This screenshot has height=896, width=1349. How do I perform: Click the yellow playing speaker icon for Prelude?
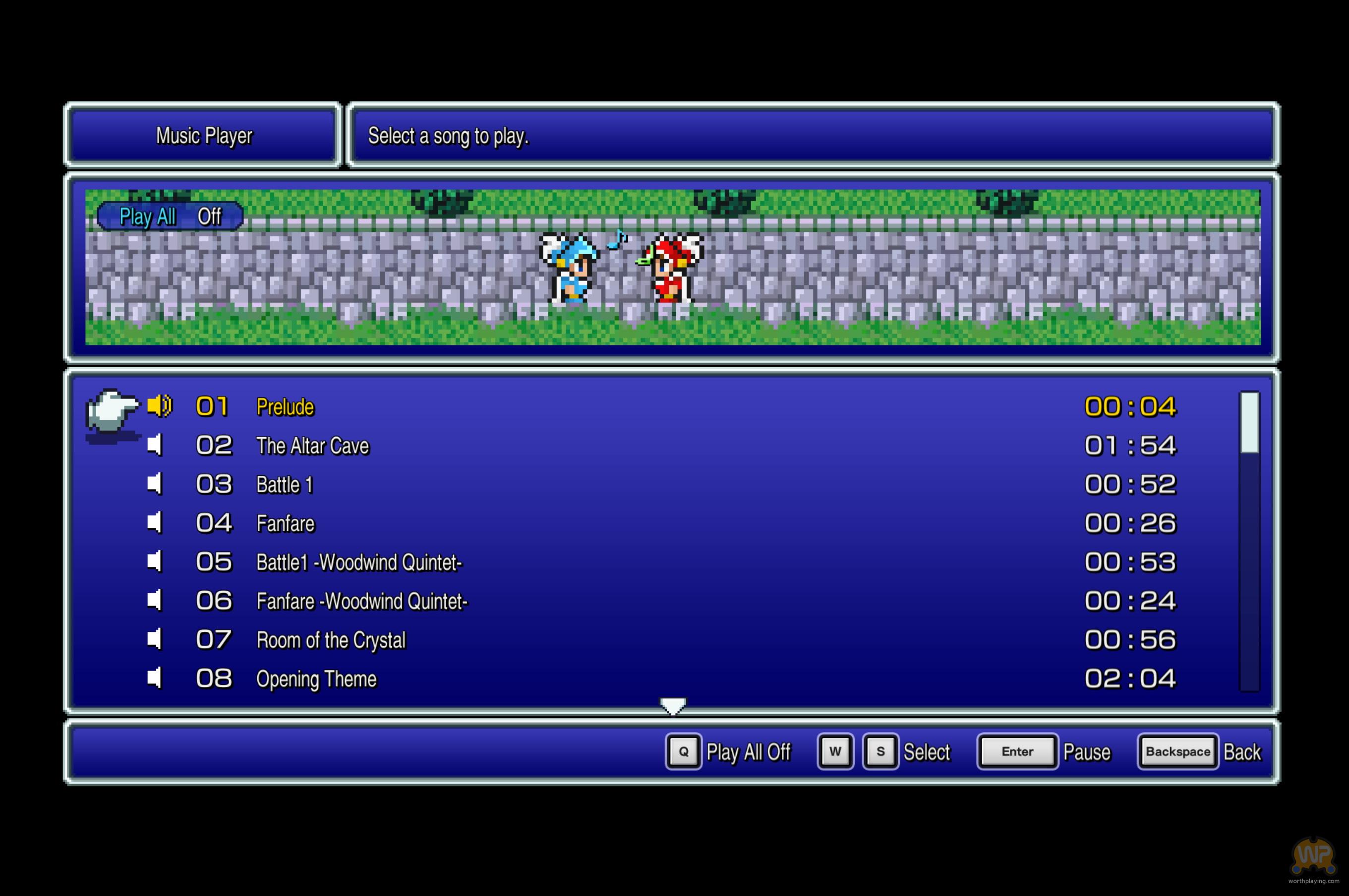(x=160, y=406)
